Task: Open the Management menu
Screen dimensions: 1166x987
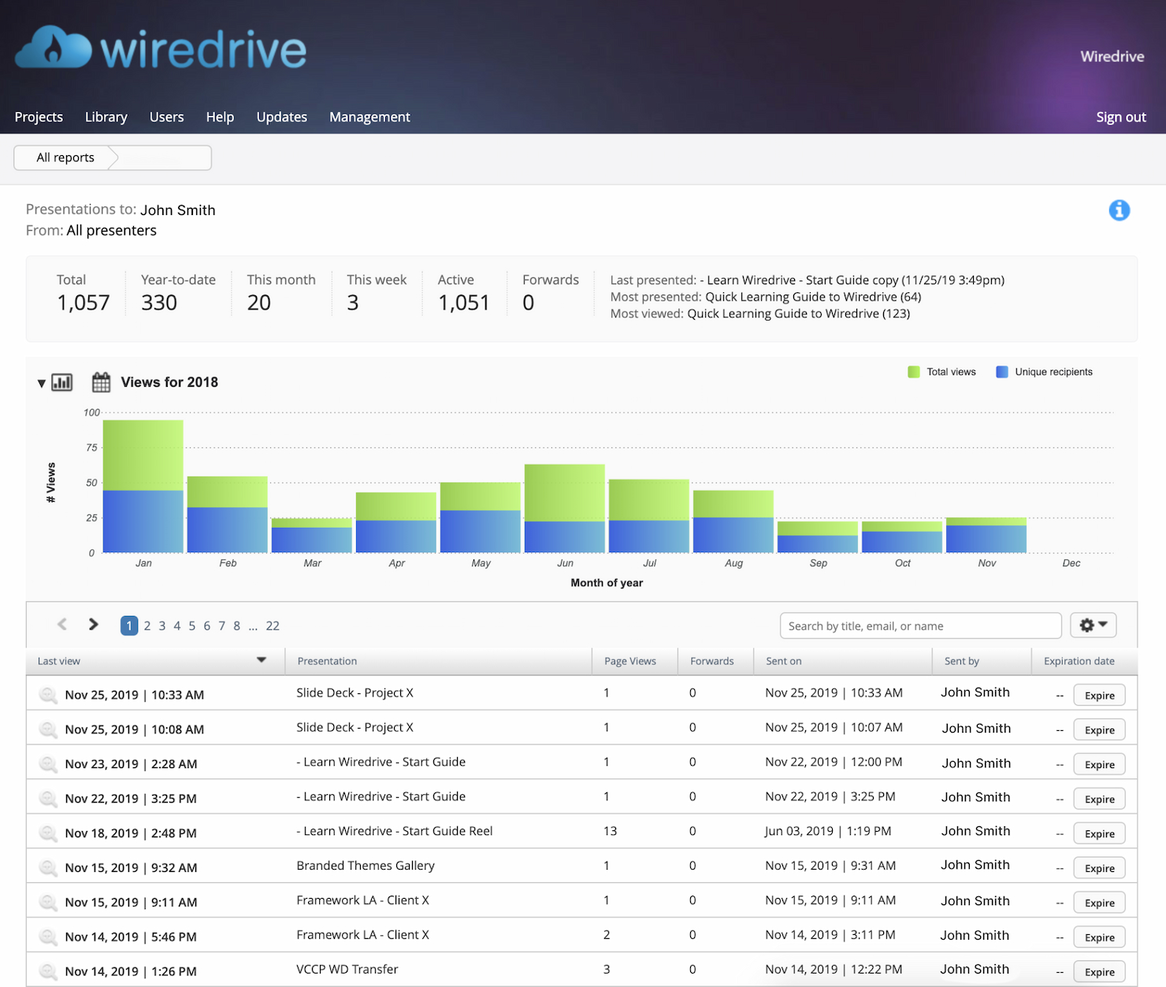Action: 370,117
